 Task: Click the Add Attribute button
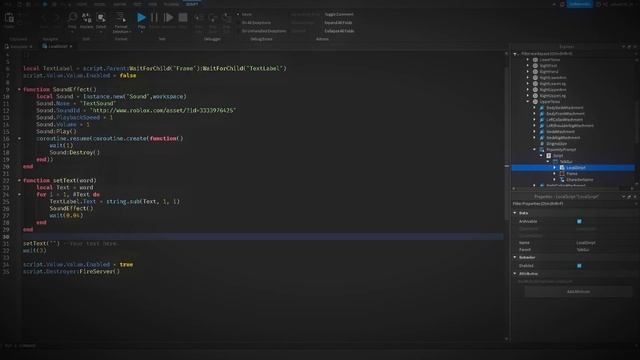[x=578, y=291]
